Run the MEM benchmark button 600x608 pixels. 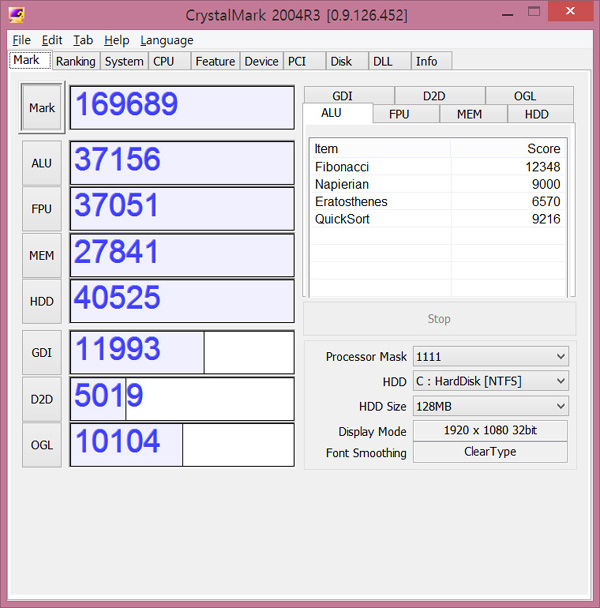[x=42, y=256]
